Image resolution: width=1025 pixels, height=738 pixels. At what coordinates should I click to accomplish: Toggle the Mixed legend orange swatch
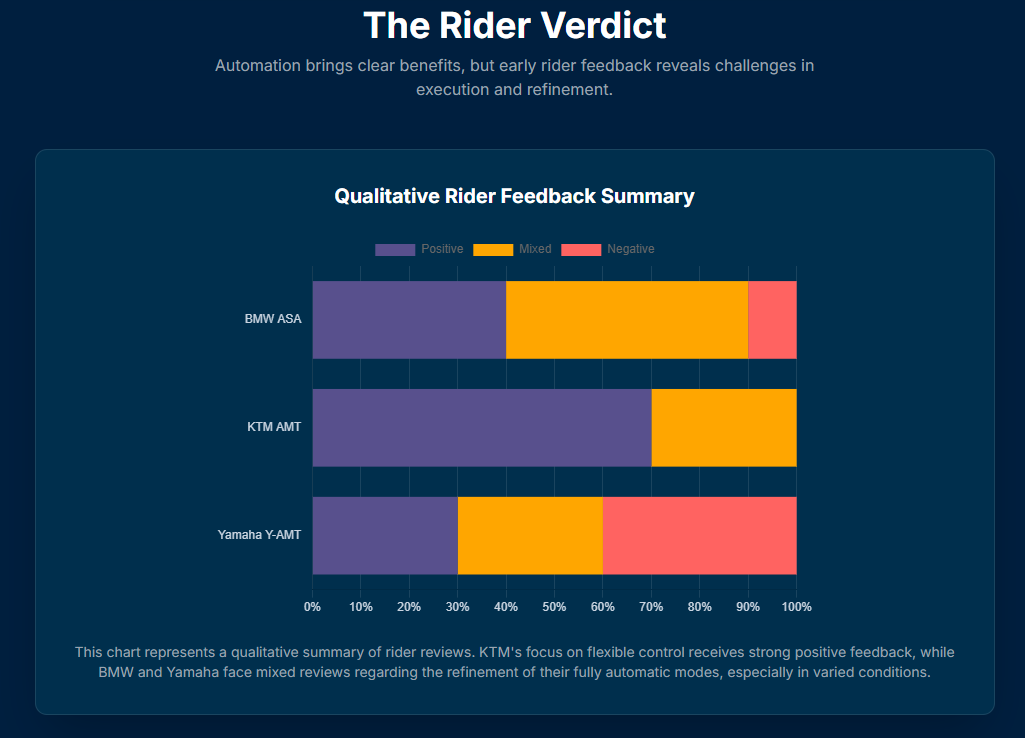coord(492,249)
